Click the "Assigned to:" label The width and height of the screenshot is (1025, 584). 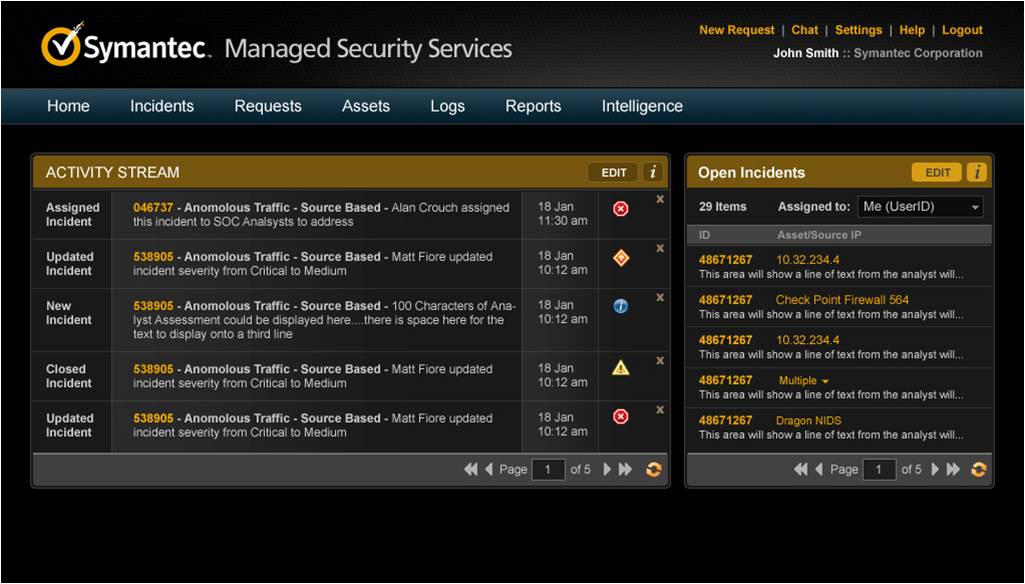click(x=814, y=207)
